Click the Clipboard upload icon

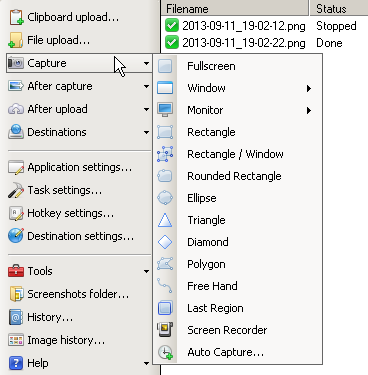click(x=16, y=17)
